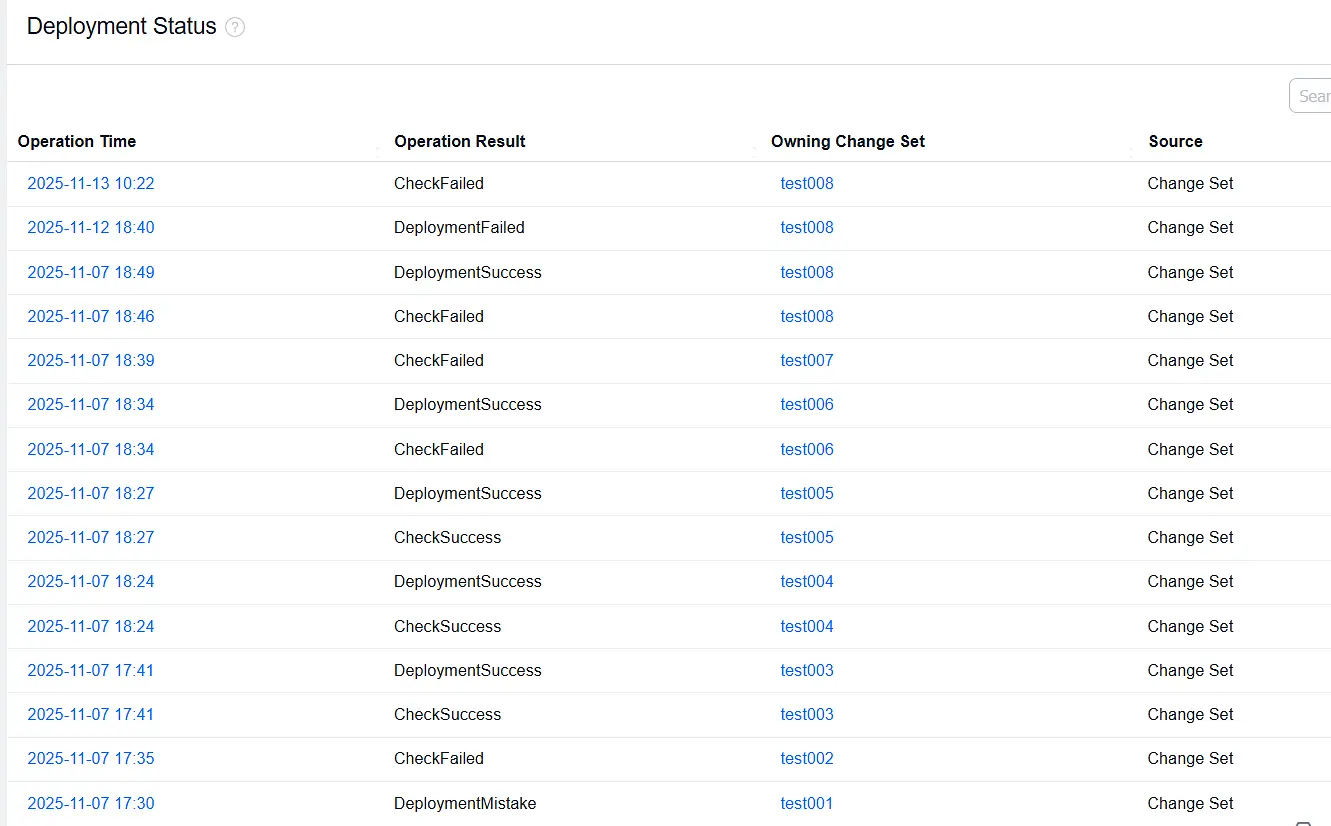Open test006 in the CheckFailed row

(x=807, y=449)
